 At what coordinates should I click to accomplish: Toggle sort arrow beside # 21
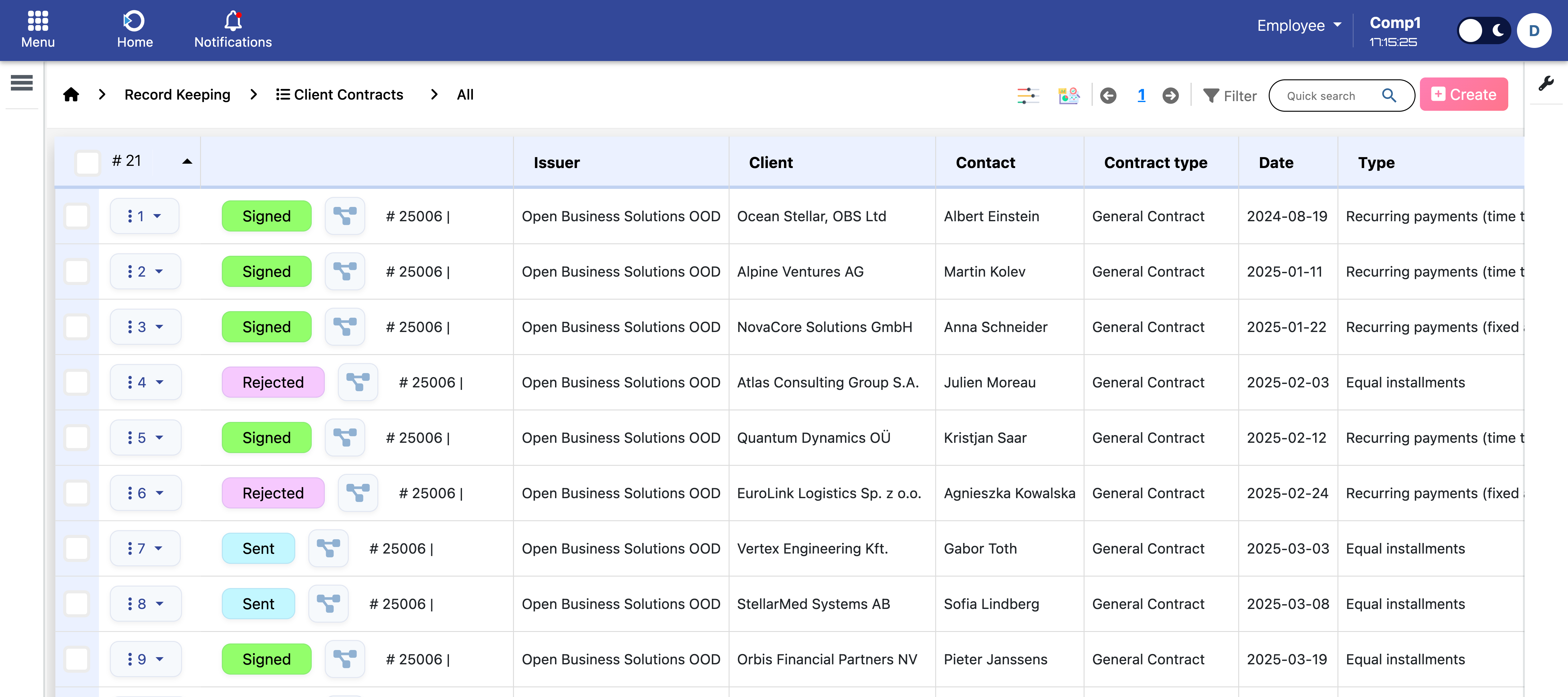click(x=187, y=161)
